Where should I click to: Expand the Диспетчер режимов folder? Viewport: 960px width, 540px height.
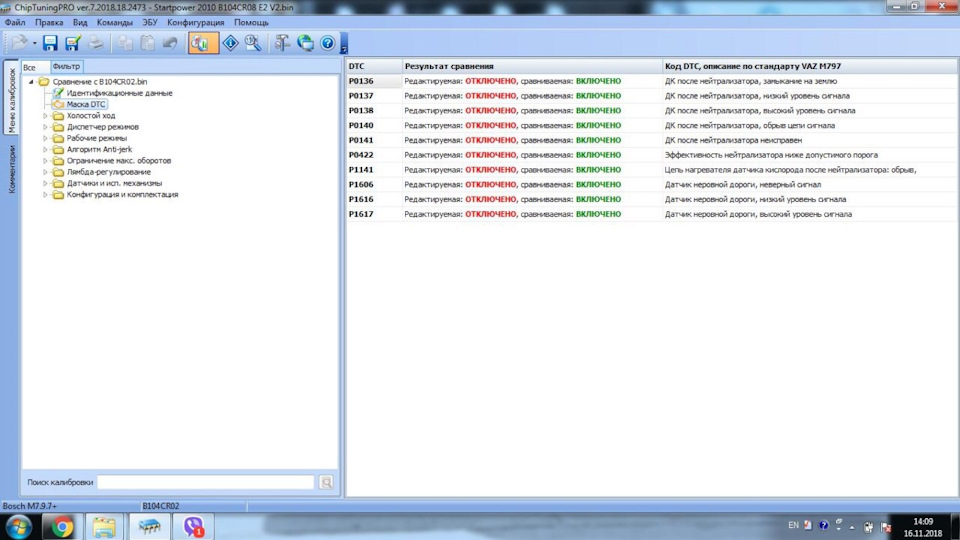[45, 127]
